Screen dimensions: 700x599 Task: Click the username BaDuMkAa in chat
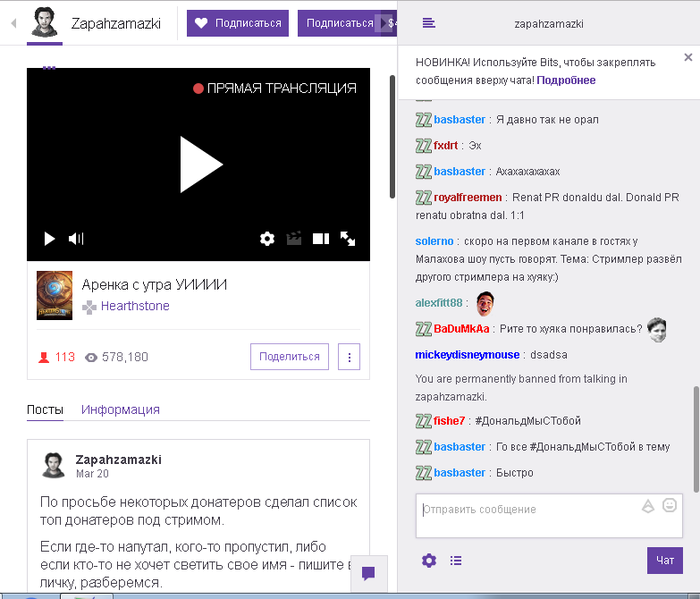(462, 329)
